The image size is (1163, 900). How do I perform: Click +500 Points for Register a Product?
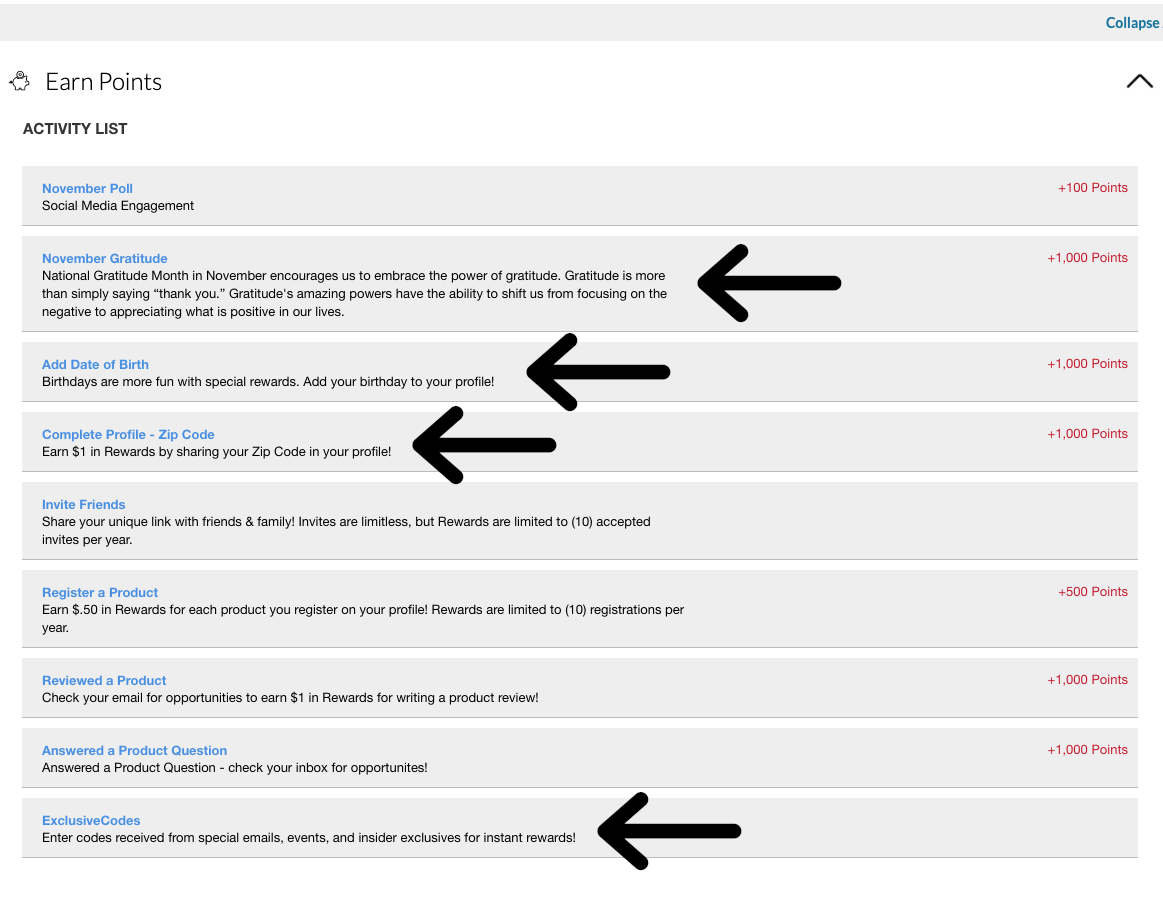(1093, 591)
